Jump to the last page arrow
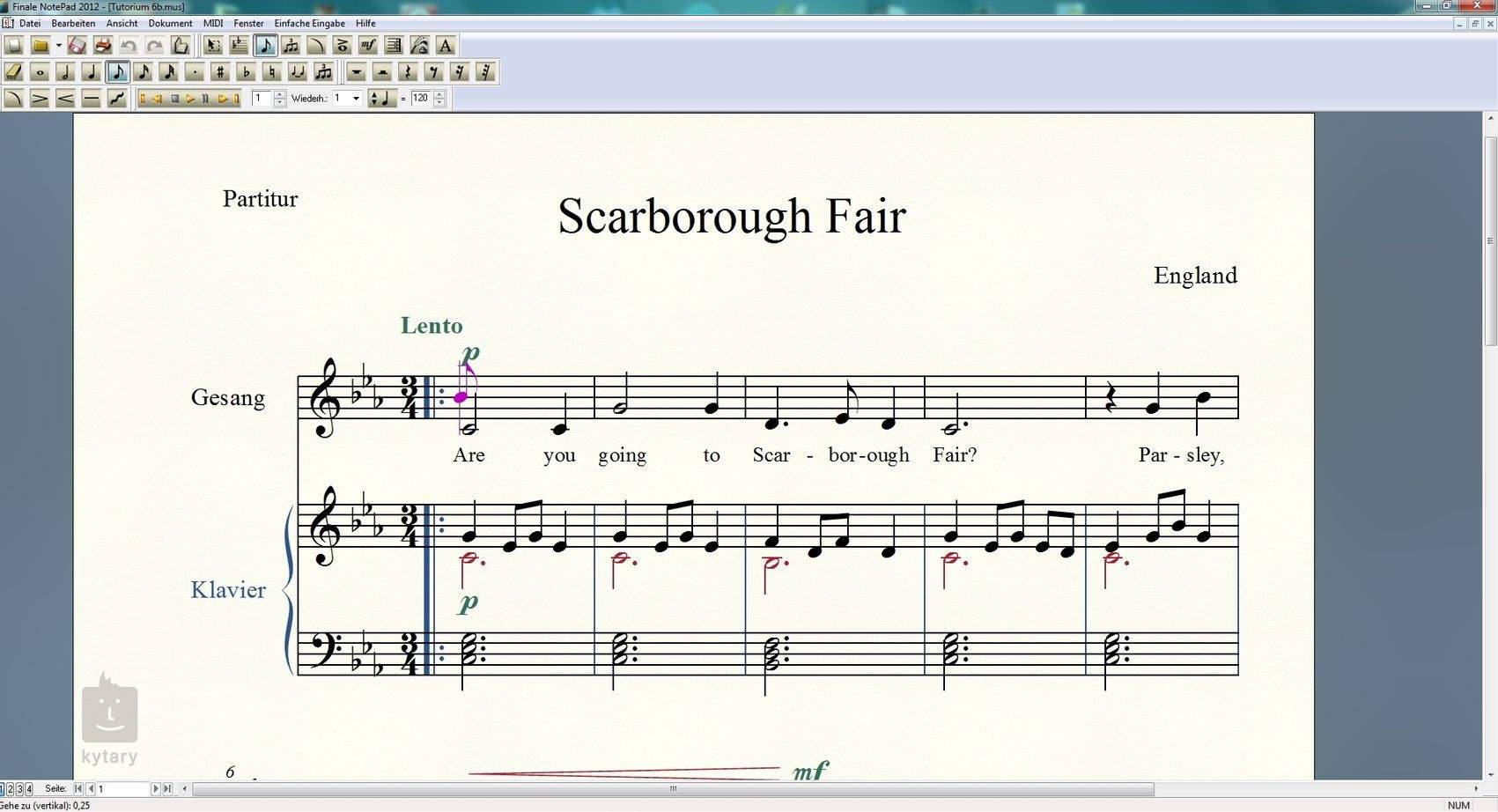 pos(167,789)
